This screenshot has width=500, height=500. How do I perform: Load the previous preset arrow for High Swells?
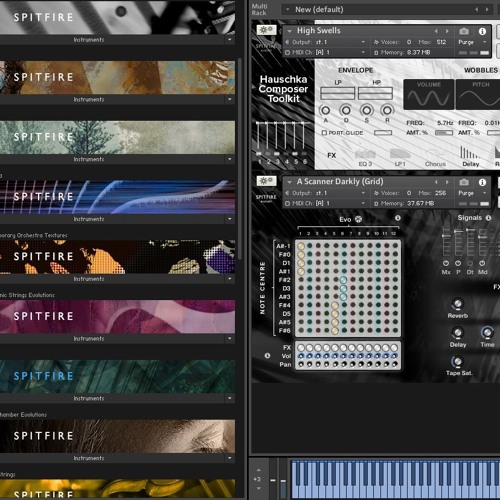coord(436,31)
